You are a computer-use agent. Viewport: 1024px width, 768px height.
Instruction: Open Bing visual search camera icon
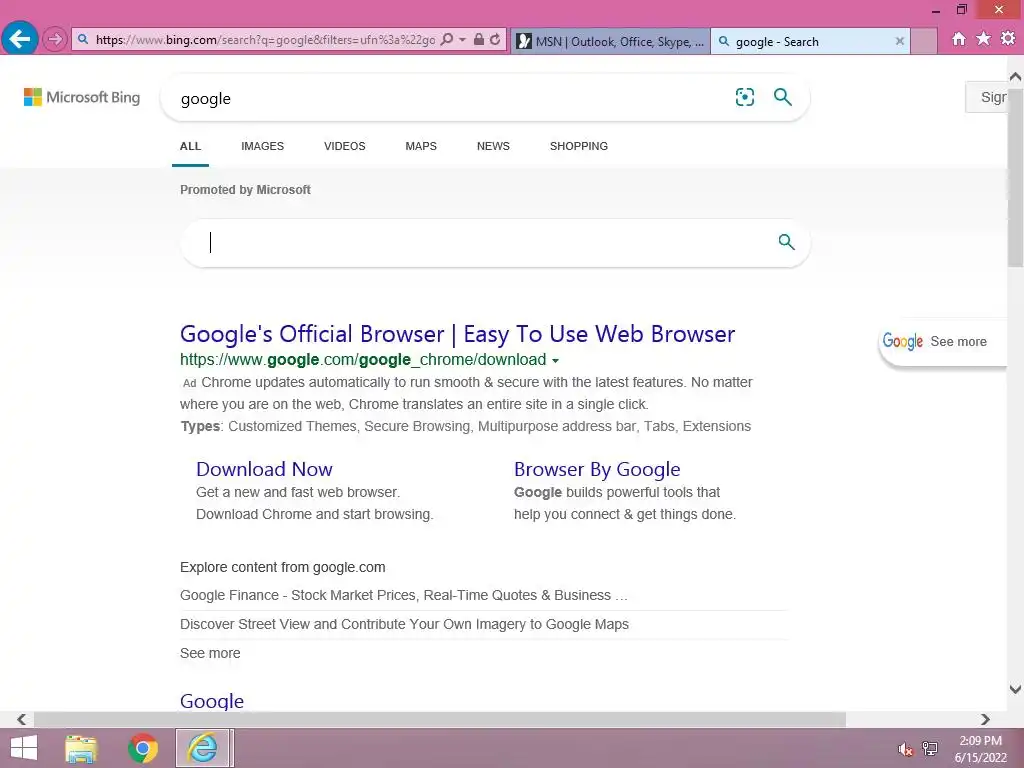click(x=744, y=97)
